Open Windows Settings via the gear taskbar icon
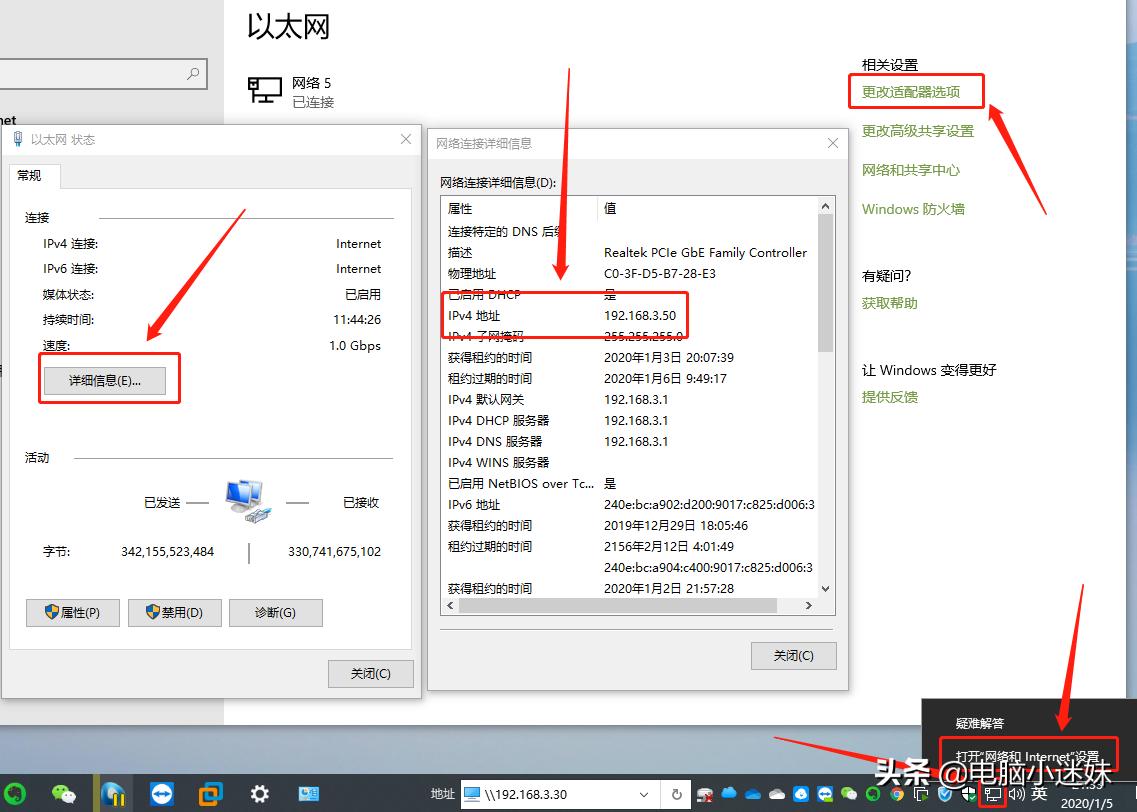Screen dimensions: 1137x812 tap(258, 793)
